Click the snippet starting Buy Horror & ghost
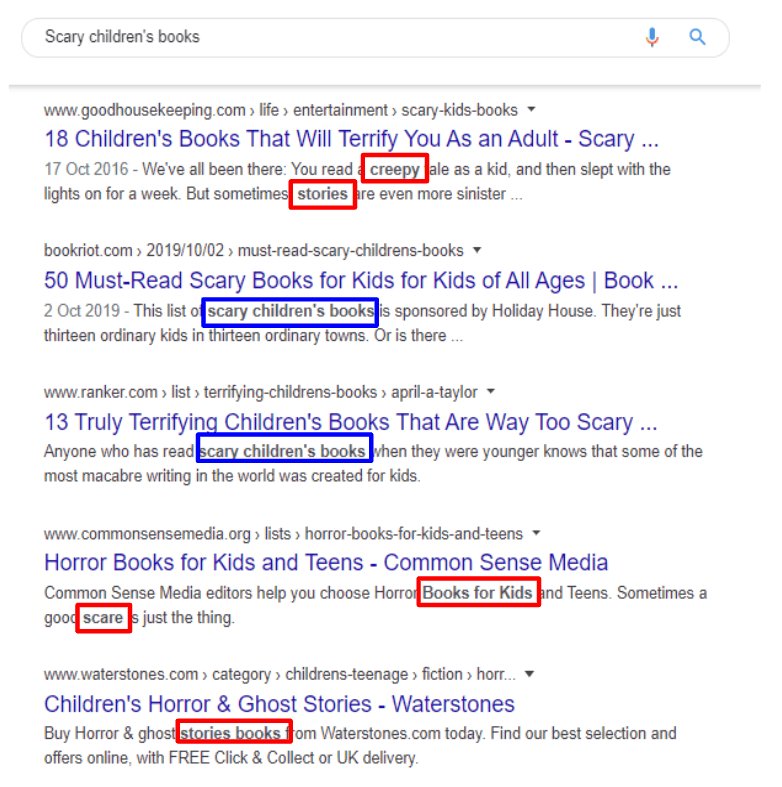Screen dimensions: 782x787 coord(360,745)
